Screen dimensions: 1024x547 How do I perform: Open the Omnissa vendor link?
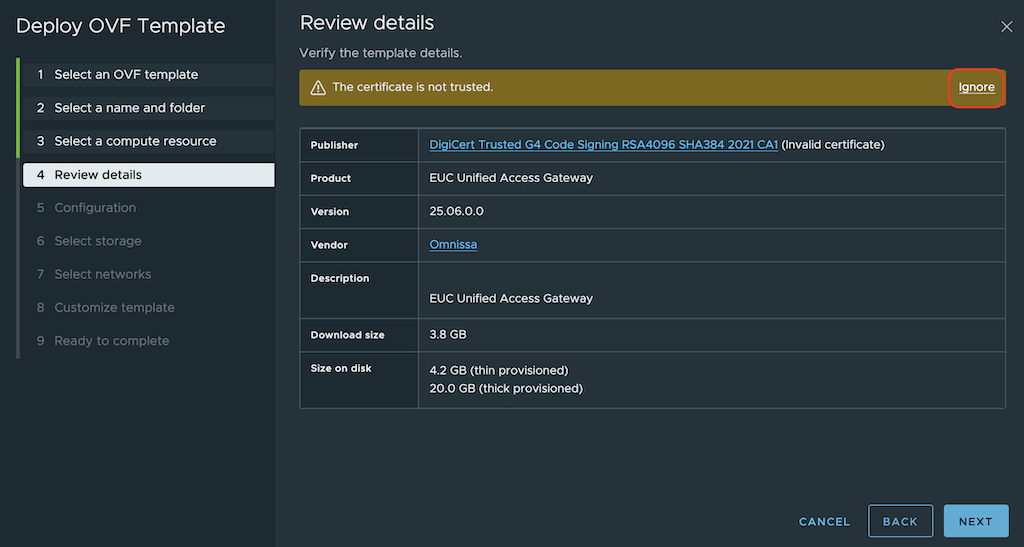tap(453, 245)
